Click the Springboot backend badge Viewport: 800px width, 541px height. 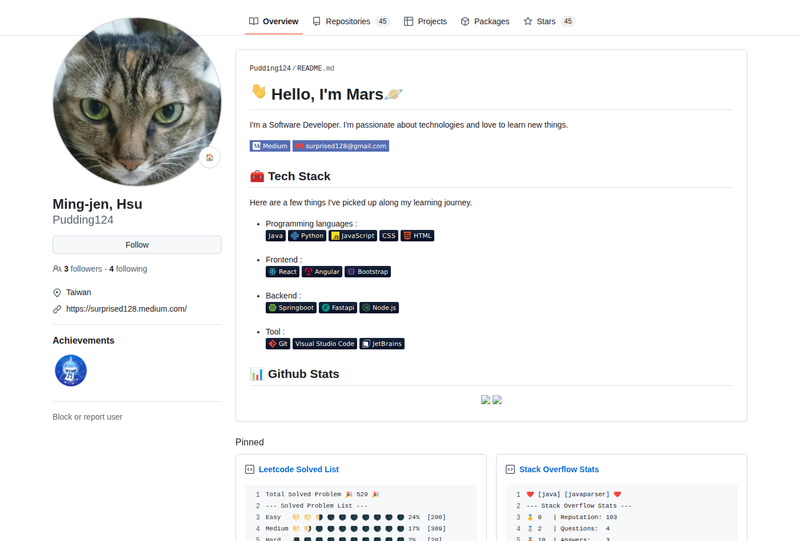point(291,308)
